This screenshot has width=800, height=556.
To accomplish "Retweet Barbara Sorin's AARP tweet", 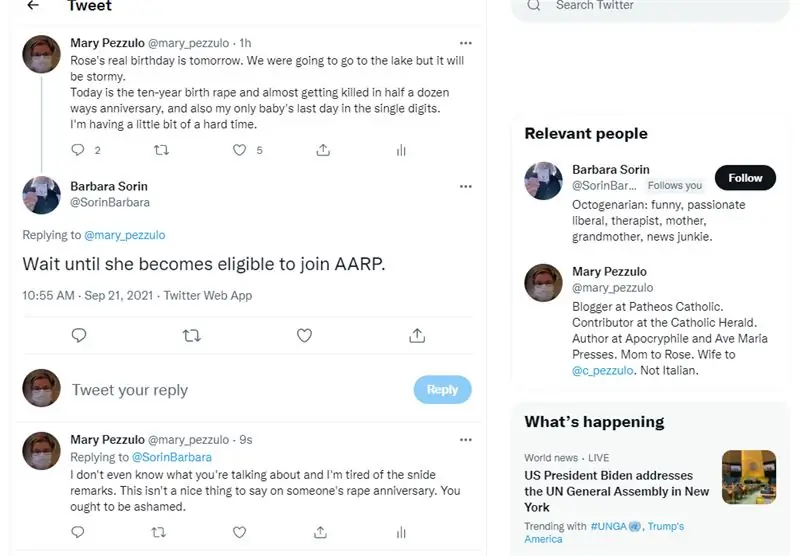I will 192,336.
